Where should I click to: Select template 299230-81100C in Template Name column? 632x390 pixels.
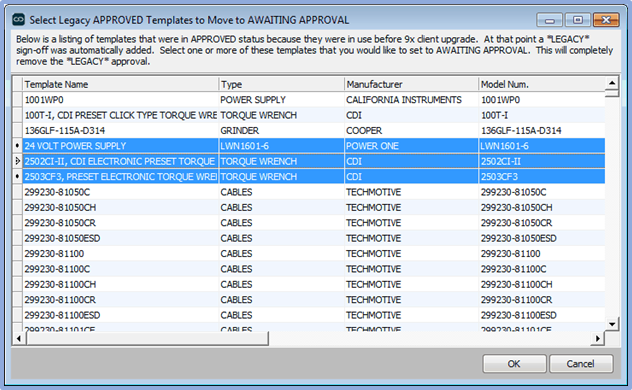121,269
